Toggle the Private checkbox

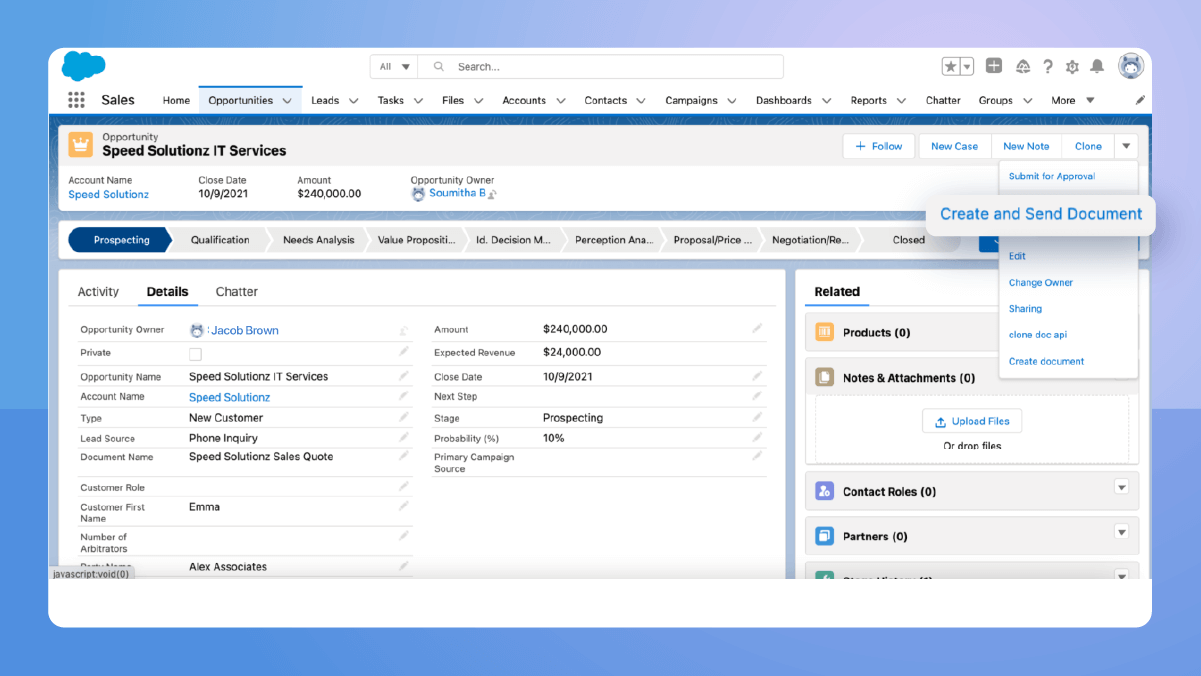(195, 354)
